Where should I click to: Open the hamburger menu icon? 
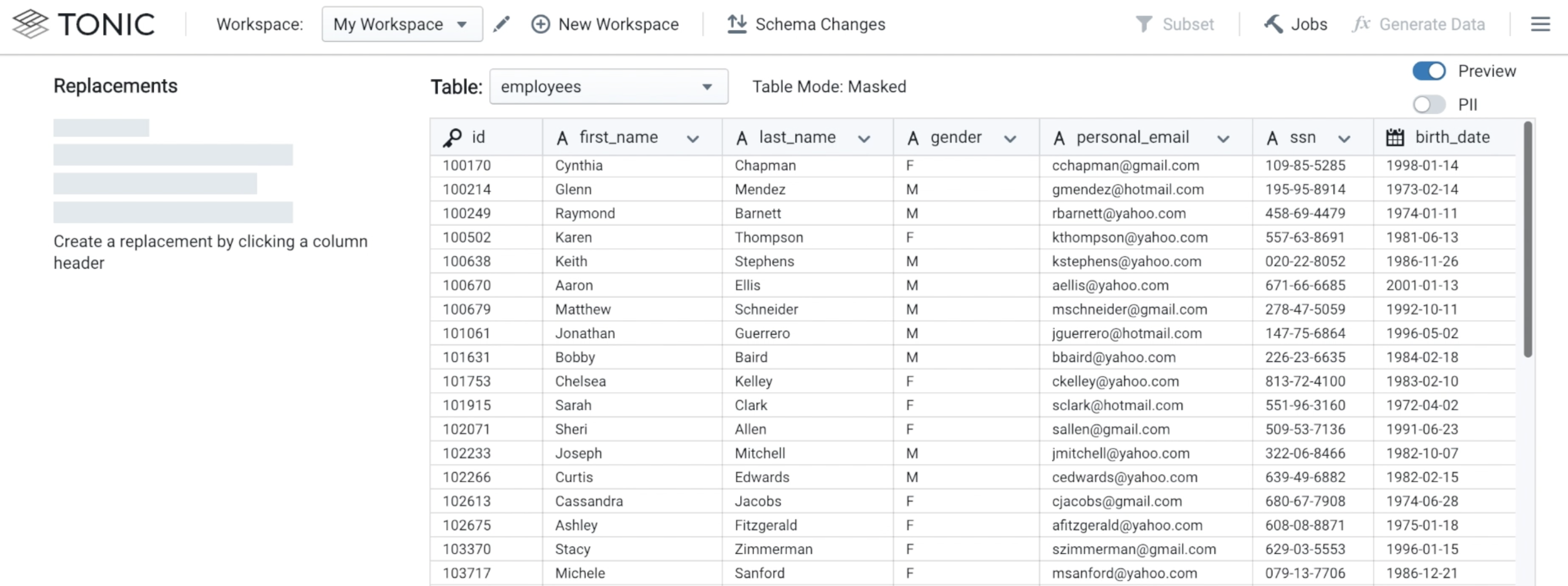pyautogui.click(x=1540, y=24)
